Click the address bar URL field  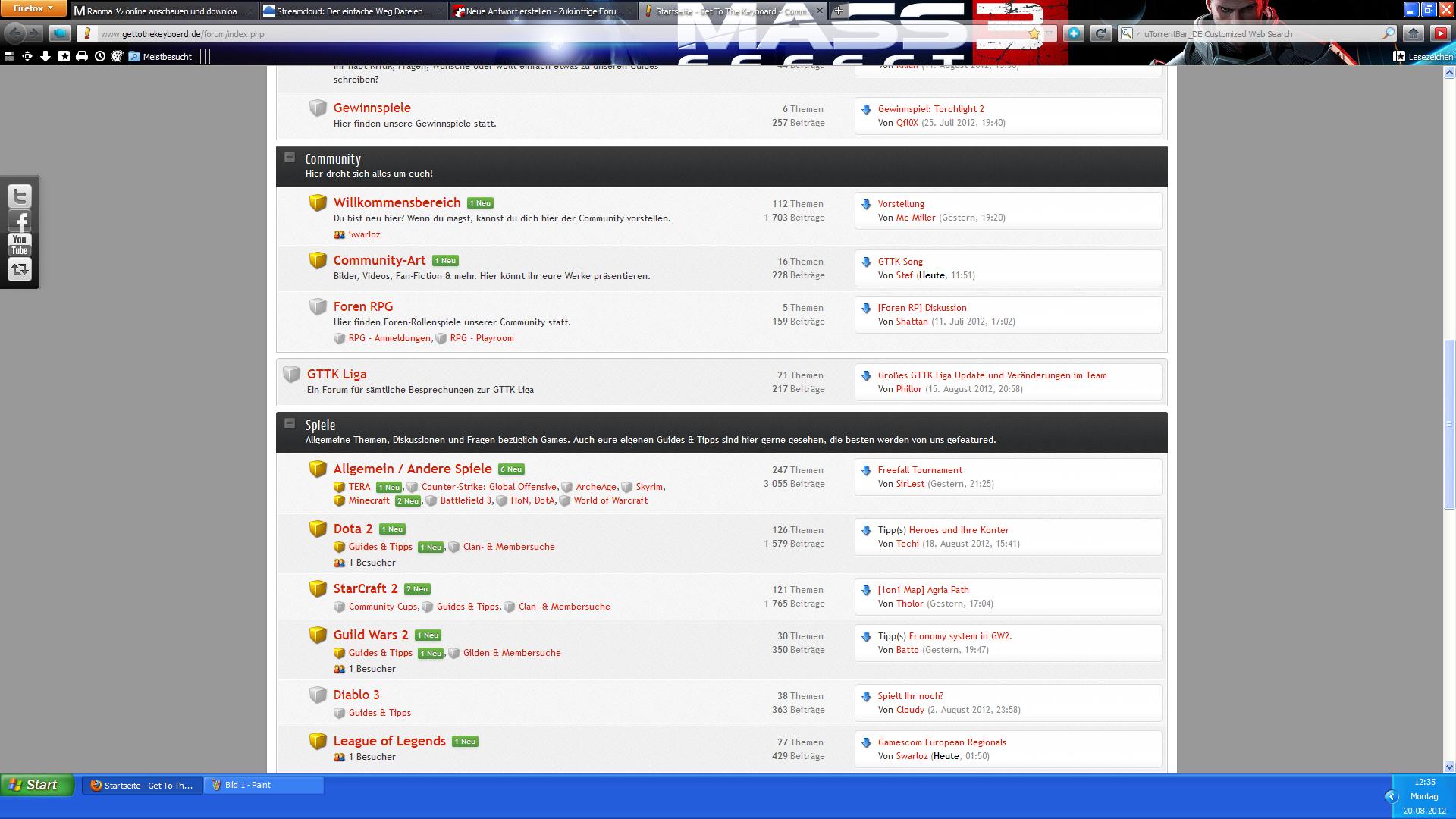click(561, 34)
